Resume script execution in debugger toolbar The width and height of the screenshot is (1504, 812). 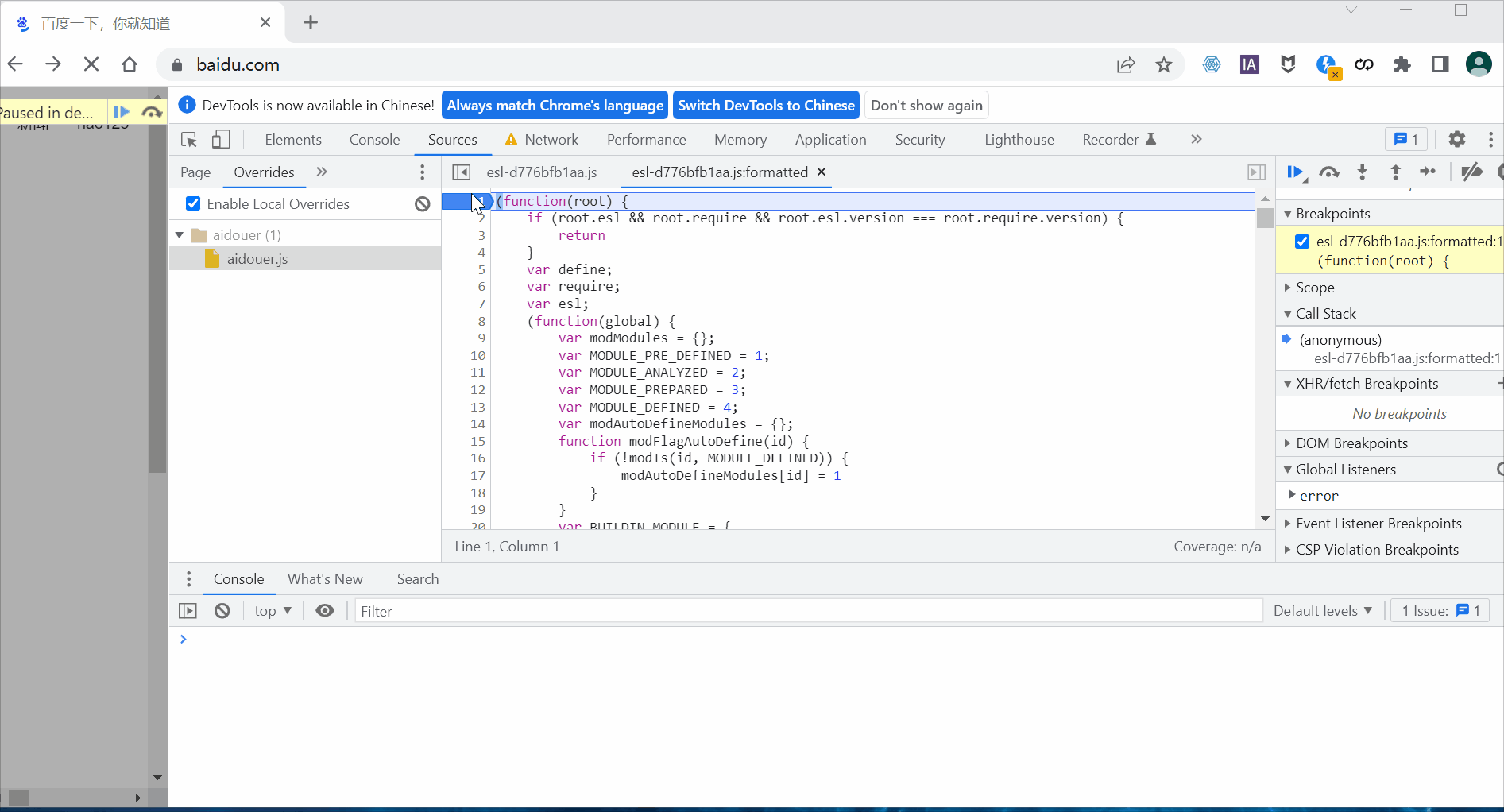[x=1295, y=172]
